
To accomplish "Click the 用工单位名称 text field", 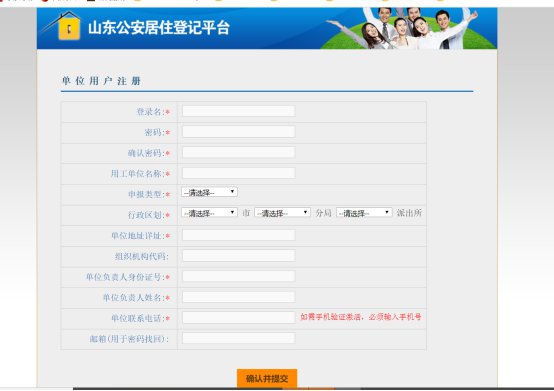I will coord(238,173).
